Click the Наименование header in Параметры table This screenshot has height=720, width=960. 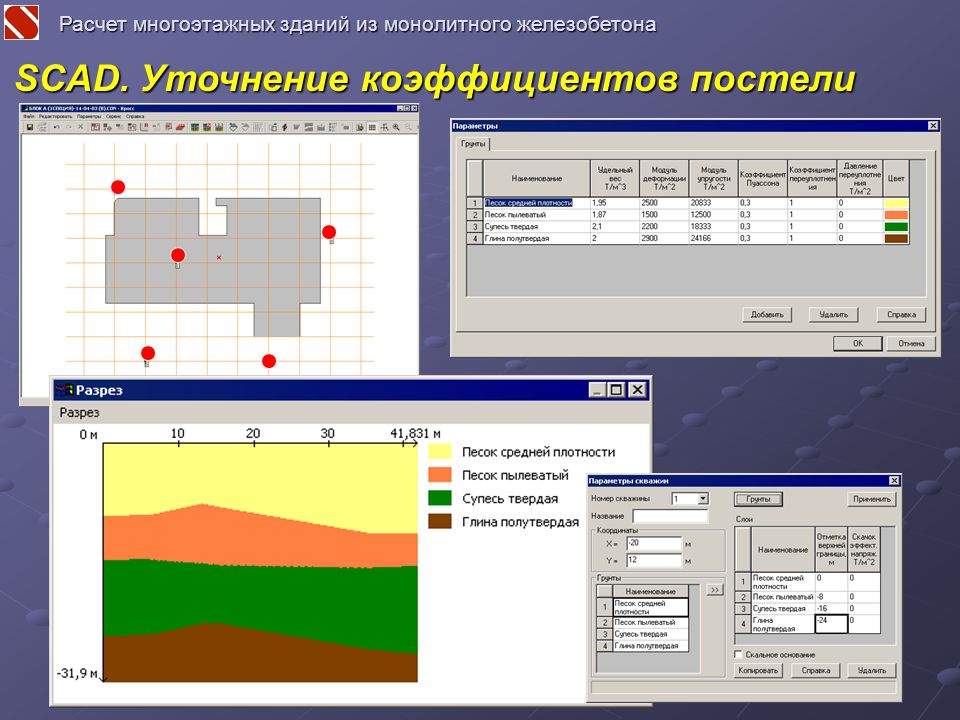pyautogui.click(x=537, y=178)
